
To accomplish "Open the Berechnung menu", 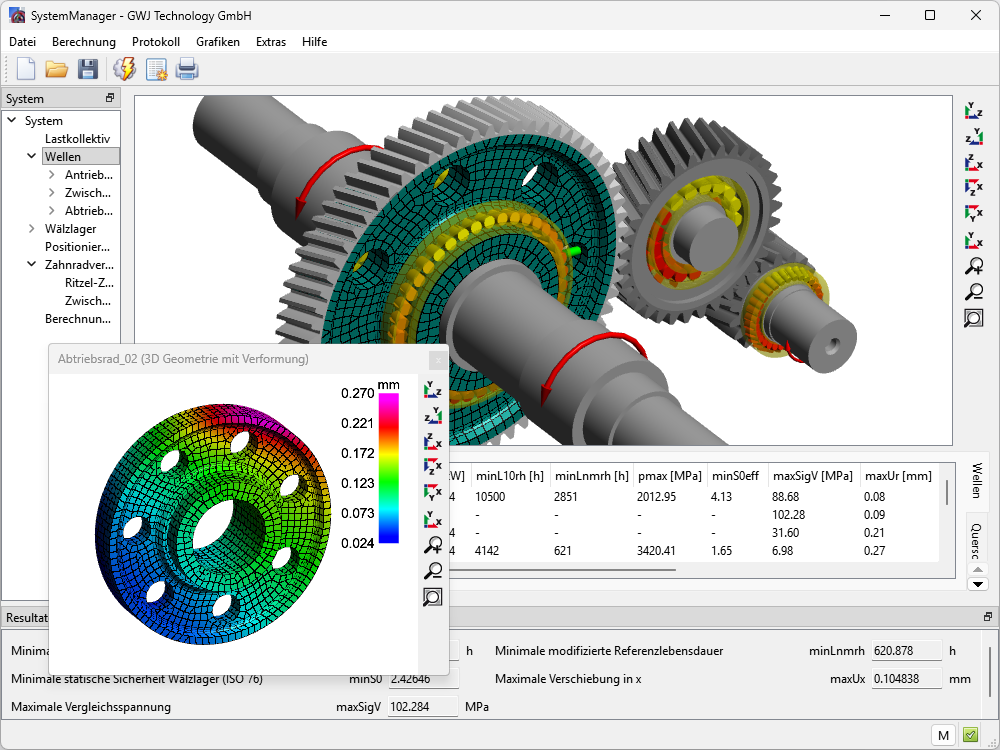I will (x=84, y=42).
